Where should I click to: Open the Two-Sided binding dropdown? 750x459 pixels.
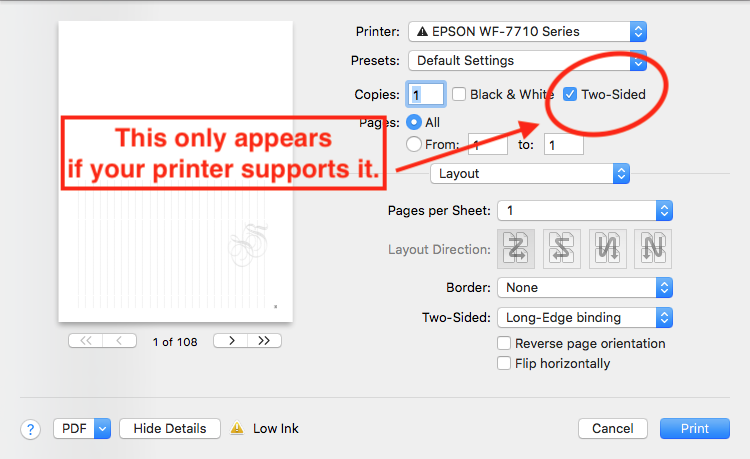pos(585,317)
